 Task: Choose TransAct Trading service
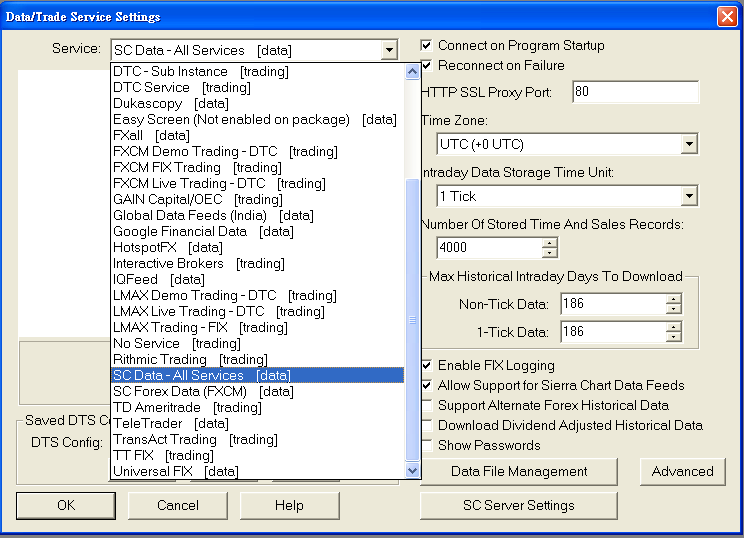[258, 439]
